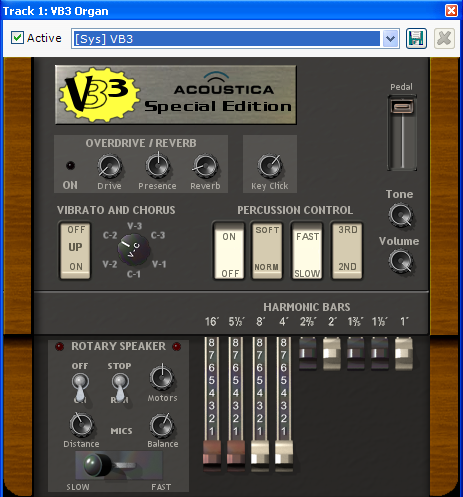Click right red Rotary Speaker LED
The height and width of the screenshot is (497, 463).
coord(177,346)
